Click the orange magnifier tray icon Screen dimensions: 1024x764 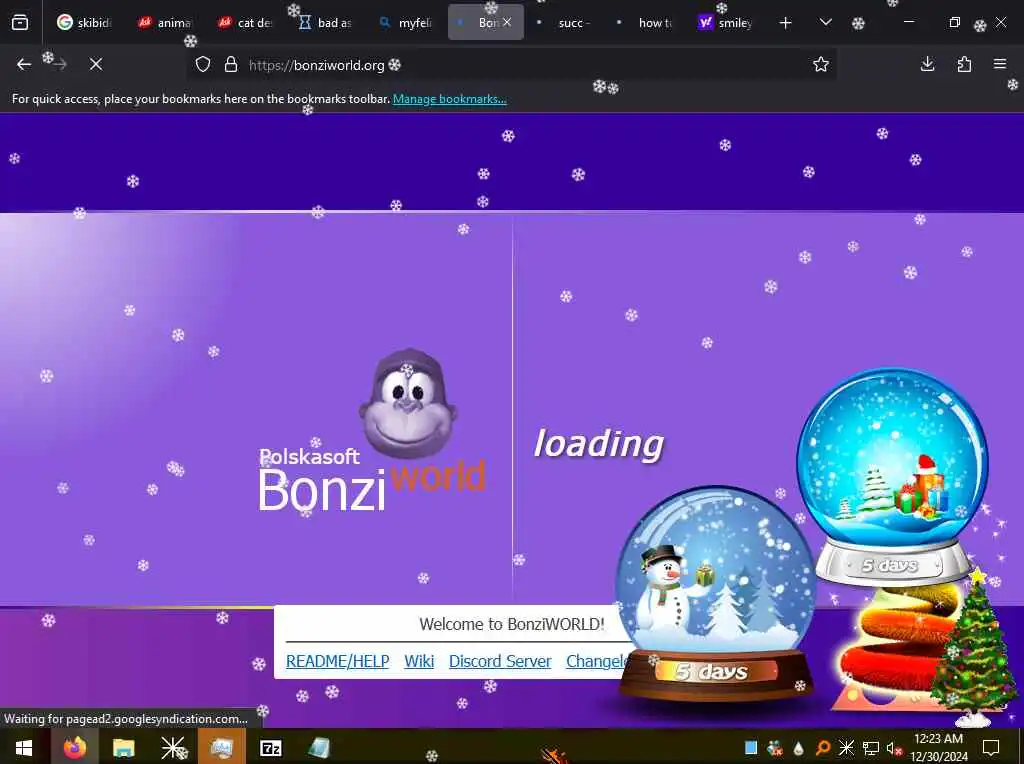823,748
